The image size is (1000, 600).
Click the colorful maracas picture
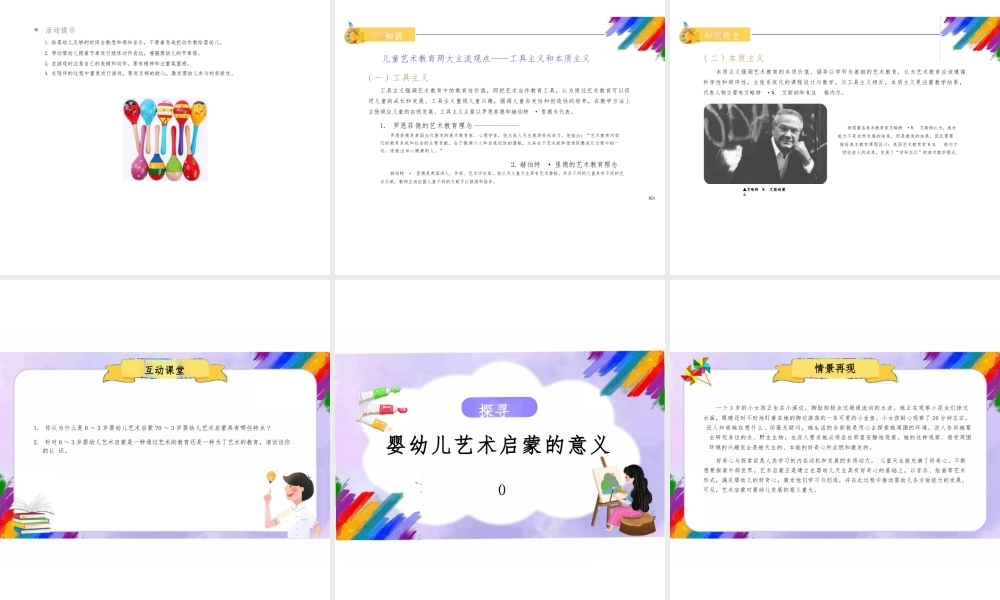pyautogui.click(x=165, y=140)
